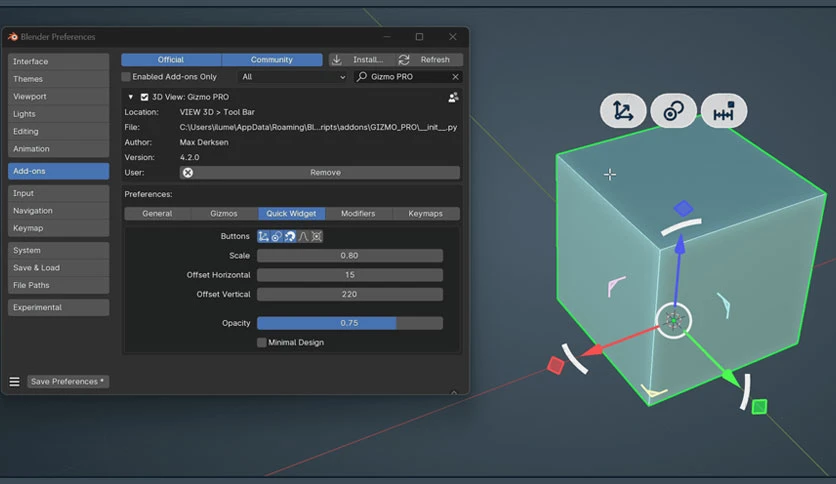Click the Refresh add-ons button
836x484 pixels.
(430, 60)
